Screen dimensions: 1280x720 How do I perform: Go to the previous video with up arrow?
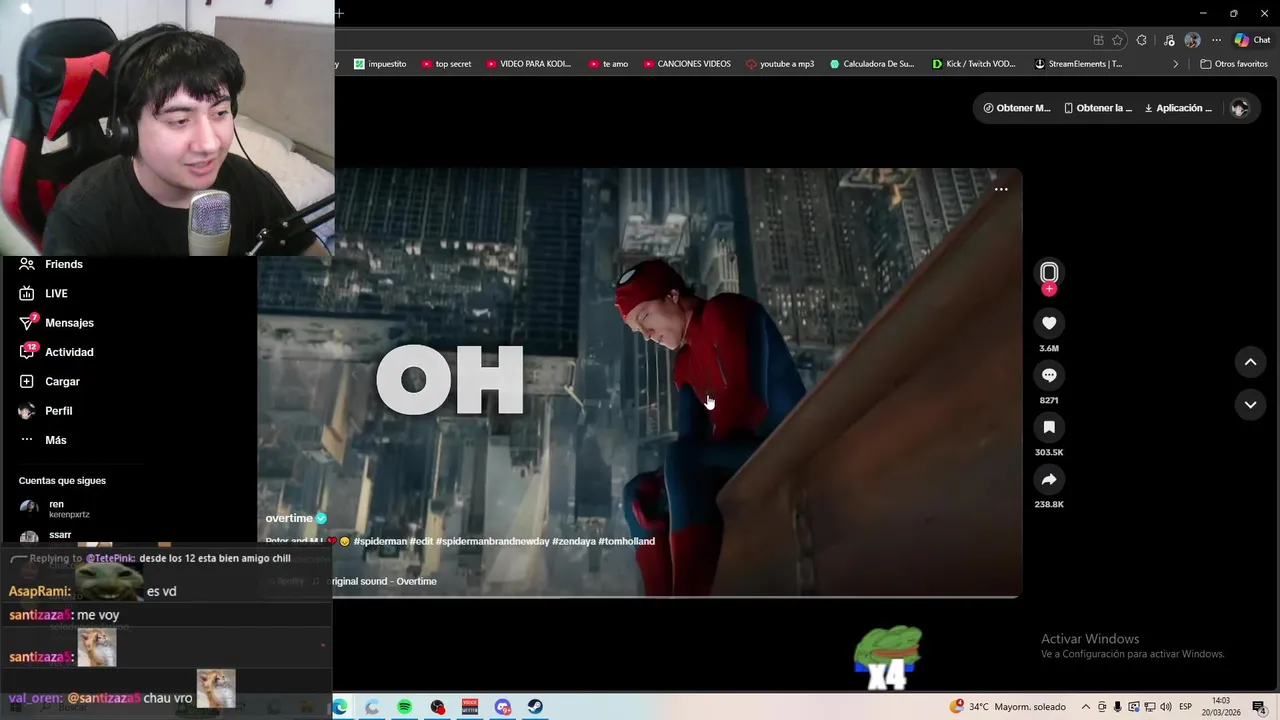point(1250,362)
